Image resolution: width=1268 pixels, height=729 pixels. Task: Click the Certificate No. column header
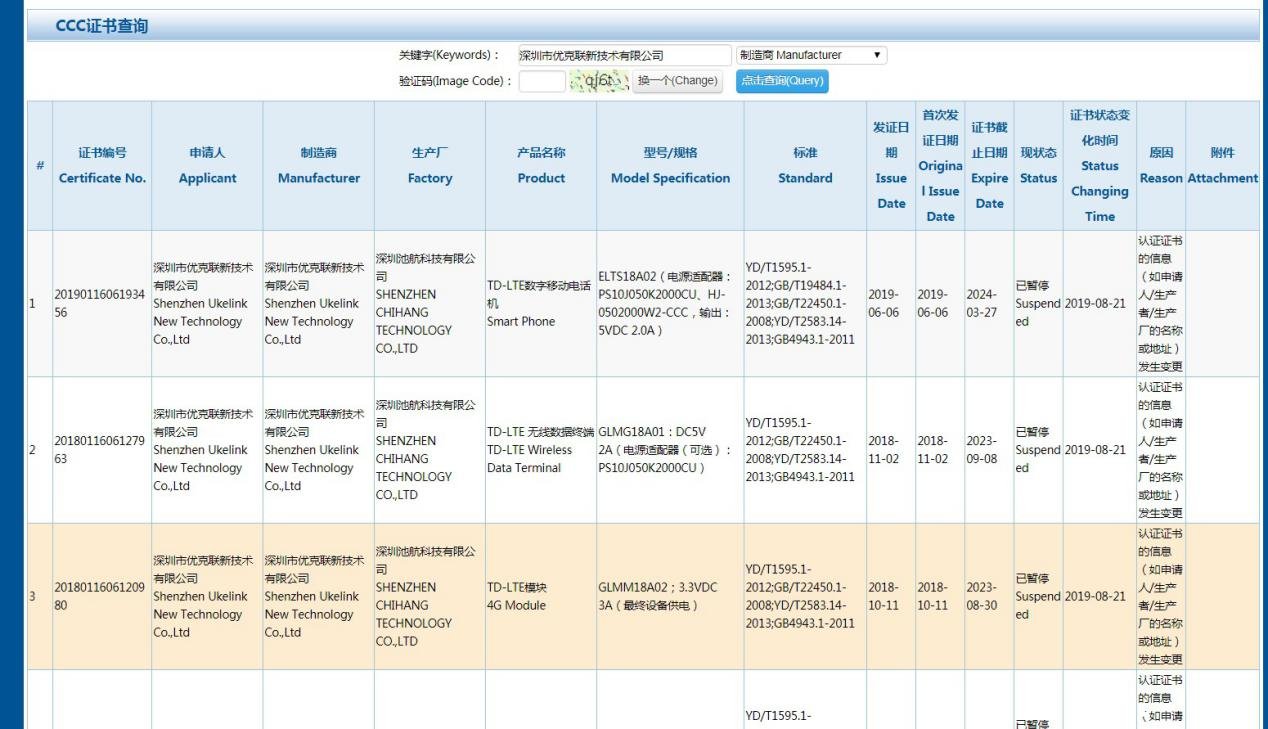click(102, 166)
